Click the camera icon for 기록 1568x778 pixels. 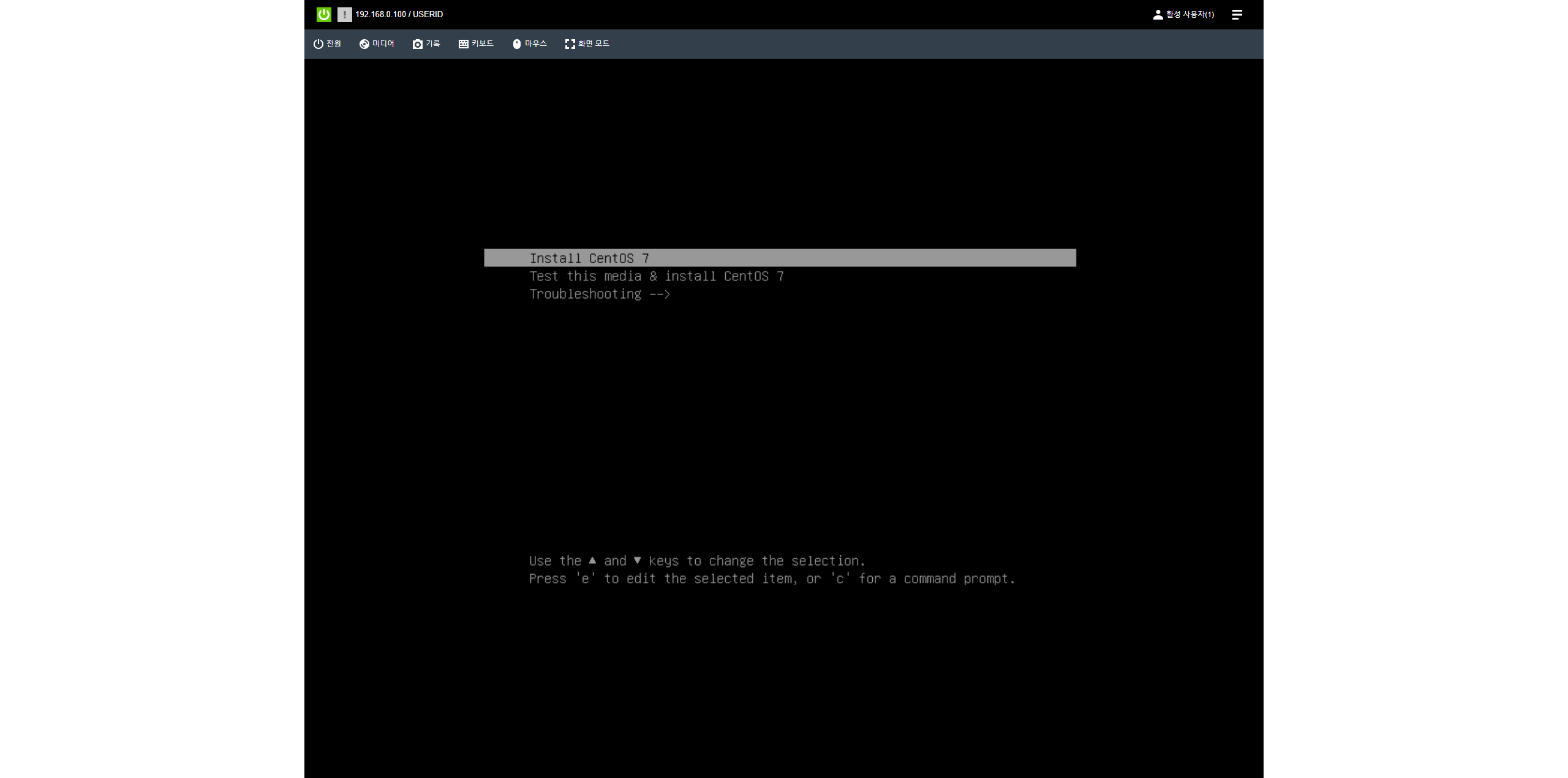417,44
